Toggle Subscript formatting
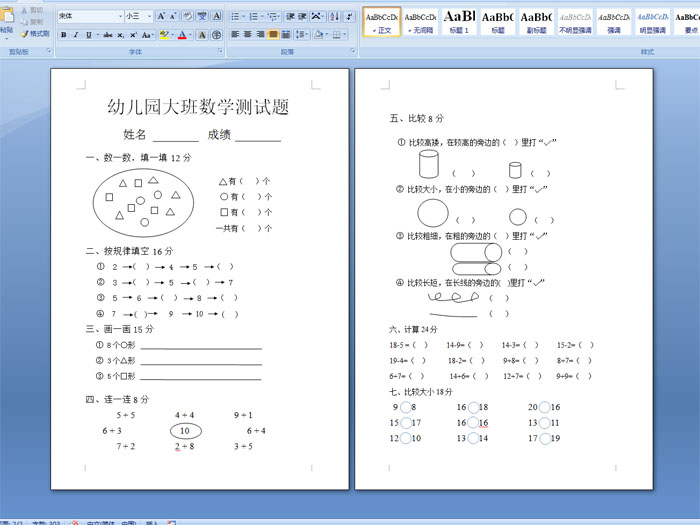Image resolution: width=700 pixels, height=525 pixels. [121, 34]
